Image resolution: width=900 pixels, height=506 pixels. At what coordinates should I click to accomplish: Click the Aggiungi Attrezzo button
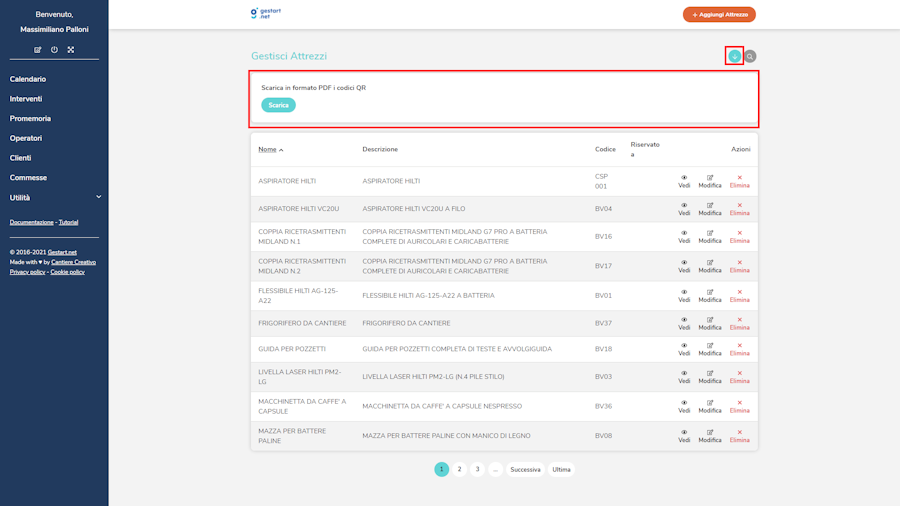point(719,15)
